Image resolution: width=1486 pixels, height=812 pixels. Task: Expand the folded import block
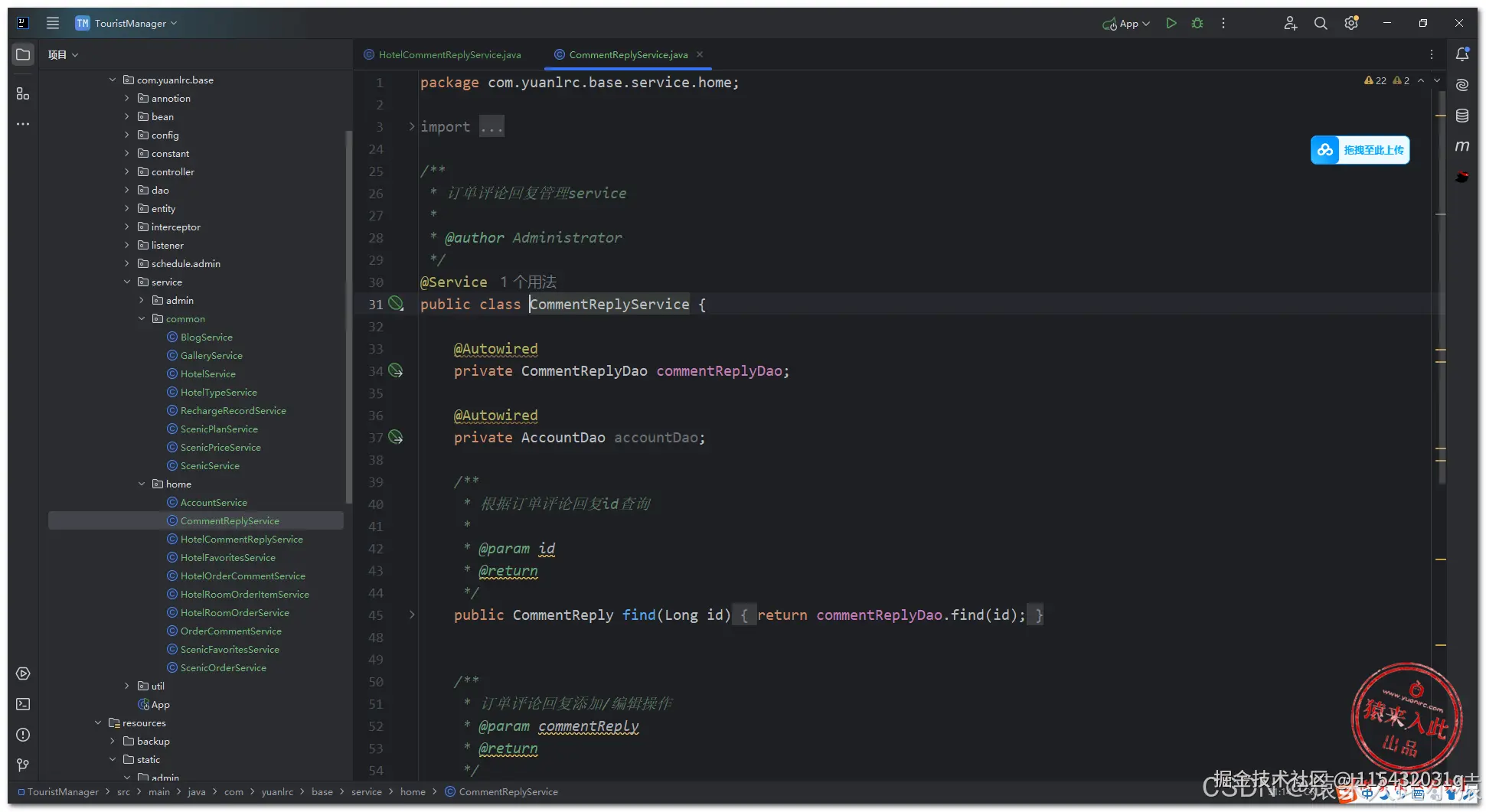[x=412, y=126]
